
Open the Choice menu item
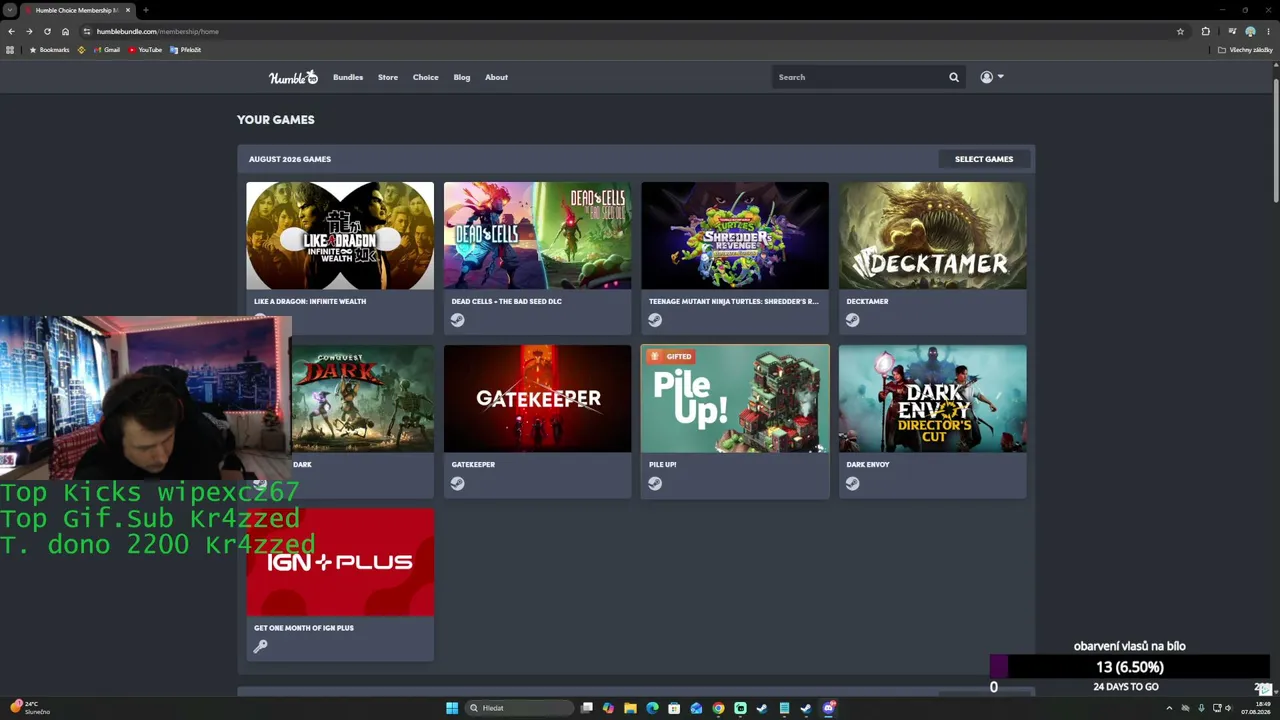tap(426, 77)
